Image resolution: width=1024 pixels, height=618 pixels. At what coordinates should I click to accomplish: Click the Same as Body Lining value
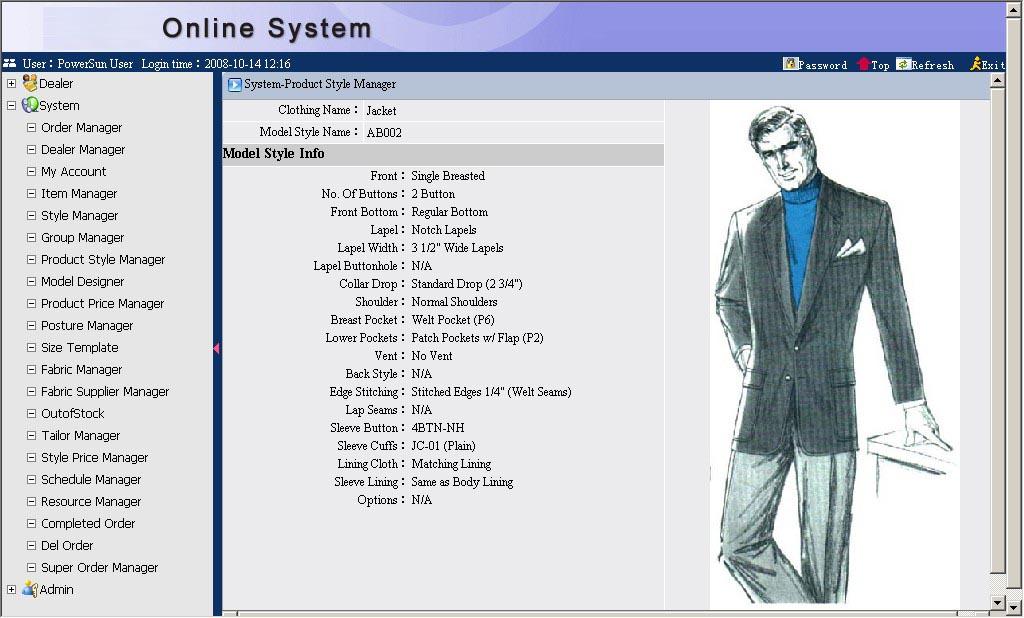[462, 482]
